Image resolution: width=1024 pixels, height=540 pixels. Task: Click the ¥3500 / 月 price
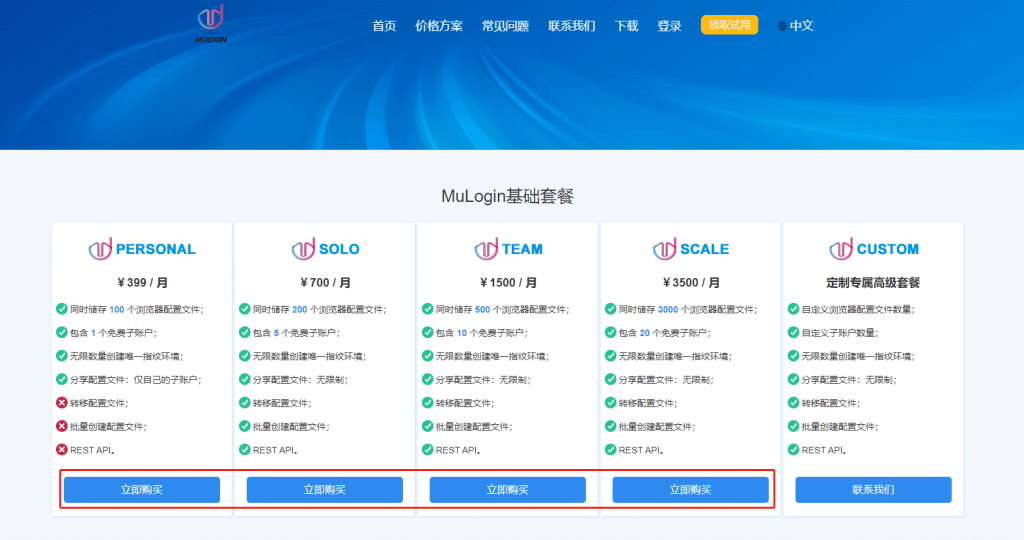tap(691, 283)
